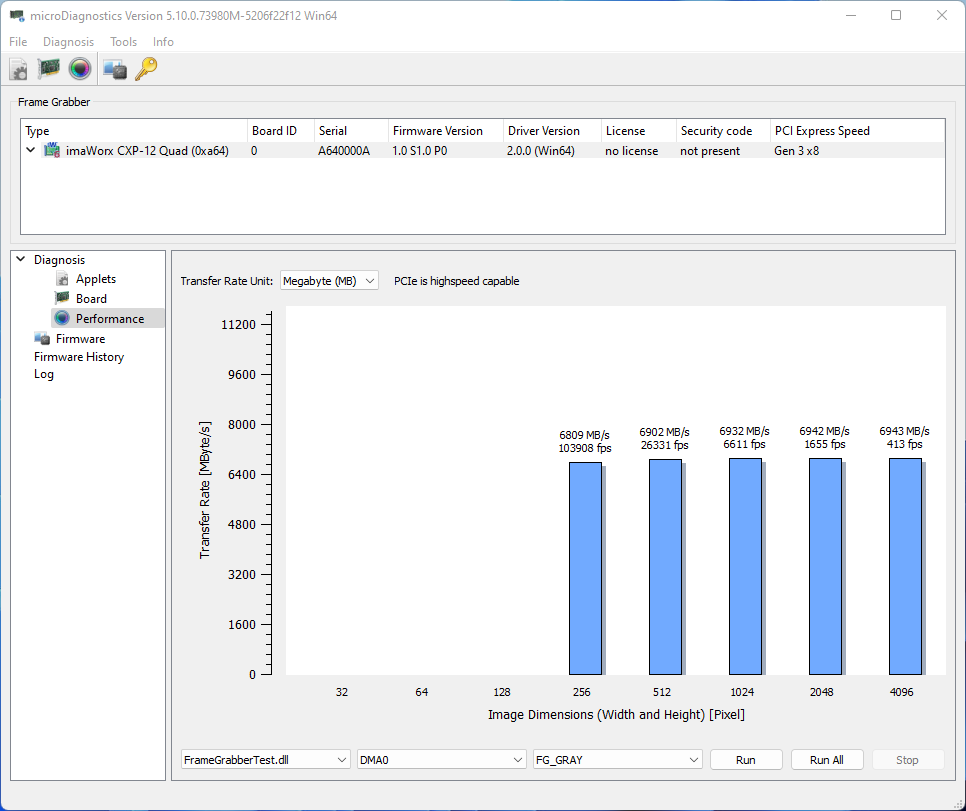Expand the DMA0 channel dropdown
Image resolution: width=966 pixels, height=811 pixels.
441,760
